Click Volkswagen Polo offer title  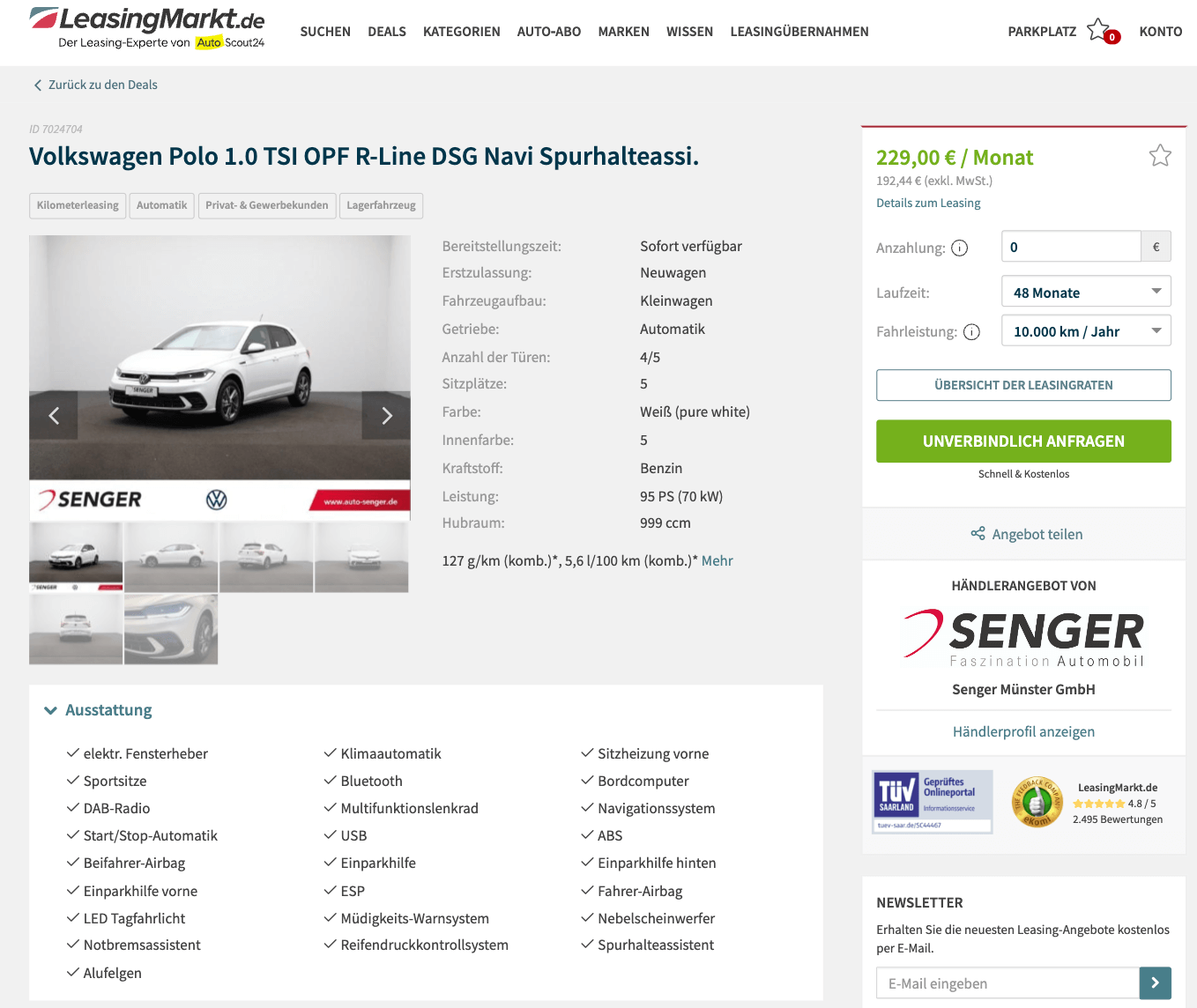[x=364, y=157]
